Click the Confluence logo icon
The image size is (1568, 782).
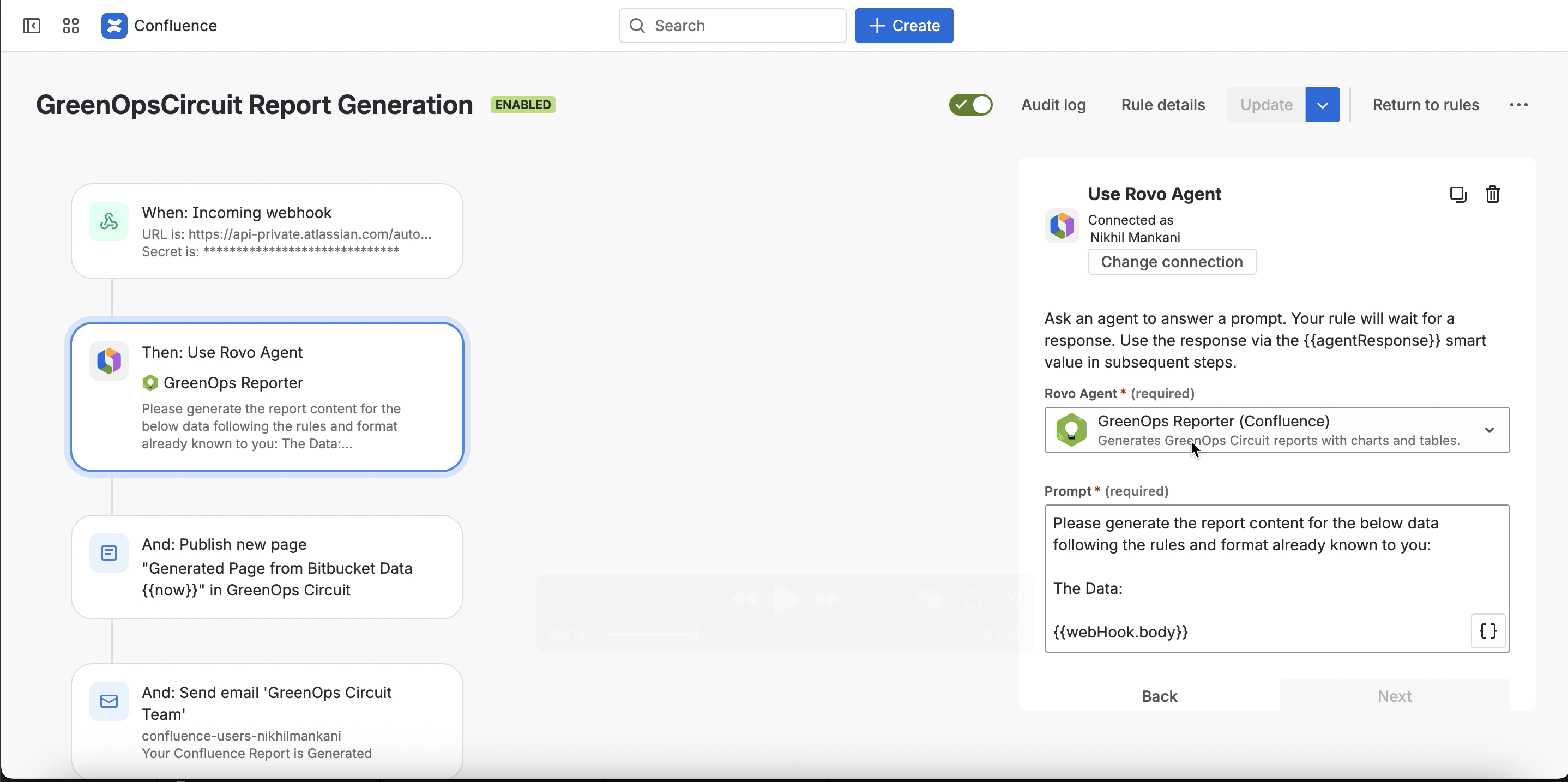pos(114,26)
